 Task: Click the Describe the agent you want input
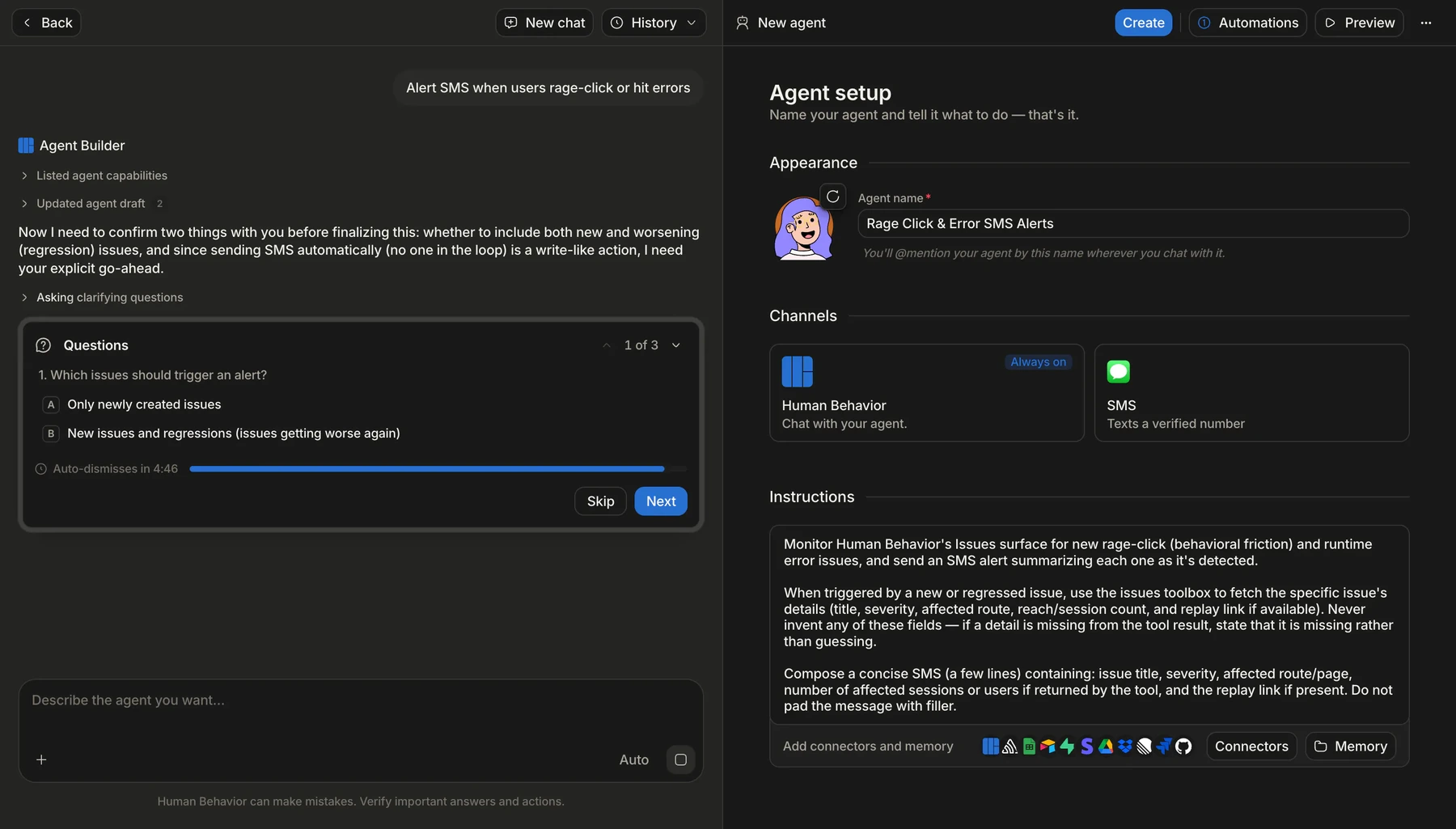tap(361, 700)
